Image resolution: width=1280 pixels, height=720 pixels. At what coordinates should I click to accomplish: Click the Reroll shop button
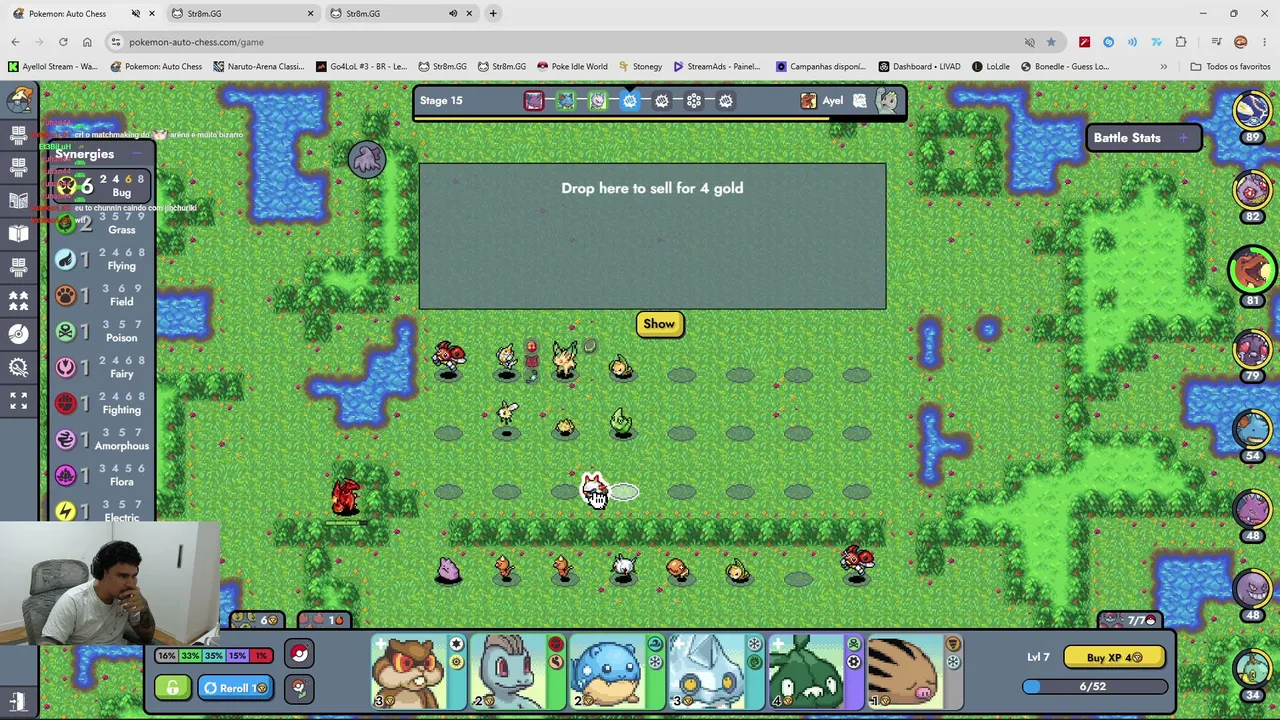tap(236, 688)
